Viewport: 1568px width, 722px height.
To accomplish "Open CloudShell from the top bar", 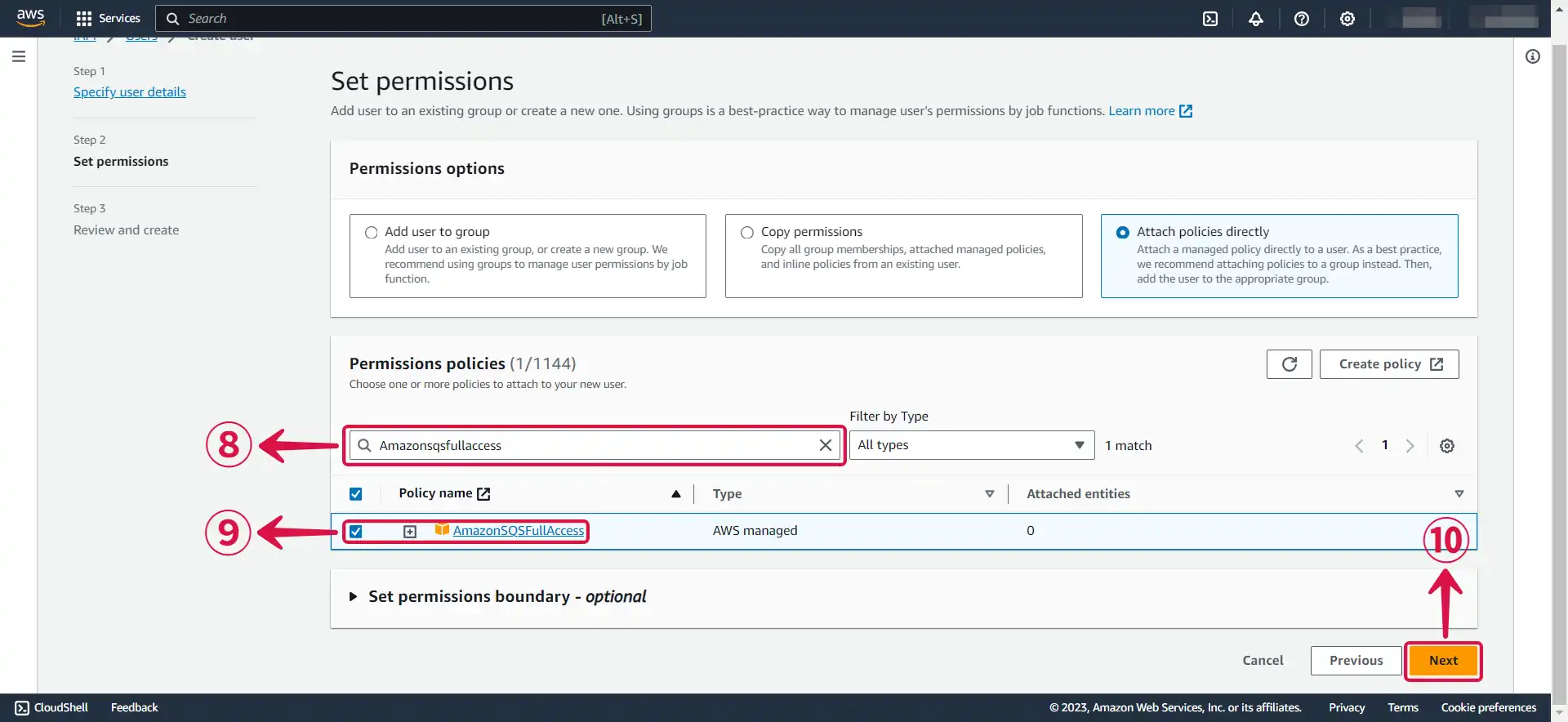I will point(1210,19).
